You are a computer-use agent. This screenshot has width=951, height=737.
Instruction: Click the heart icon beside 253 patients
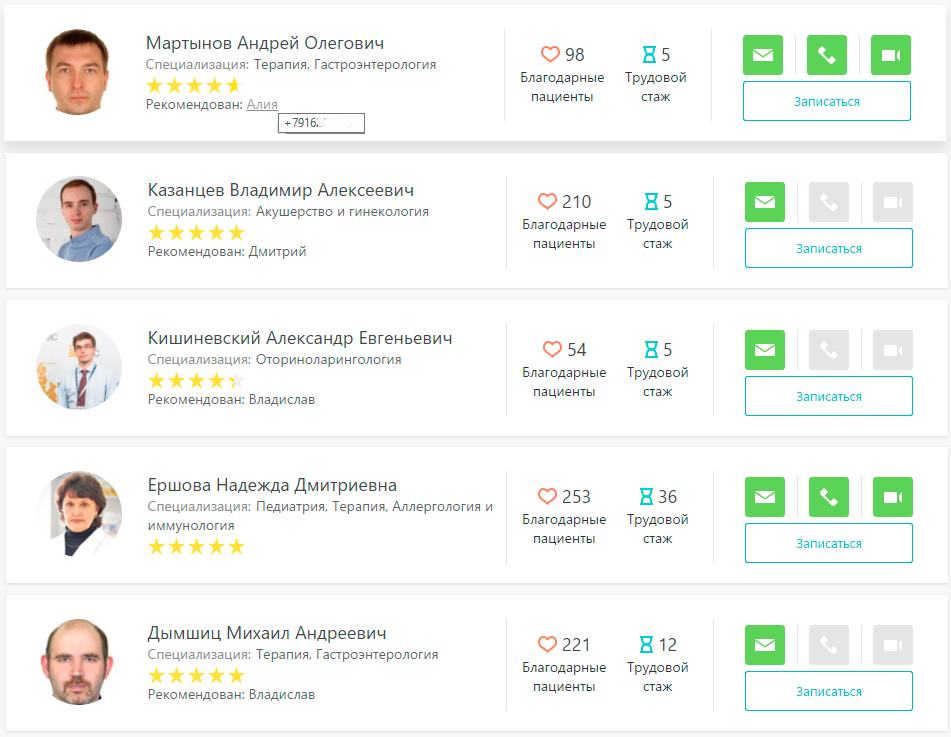tap(547, 497)
